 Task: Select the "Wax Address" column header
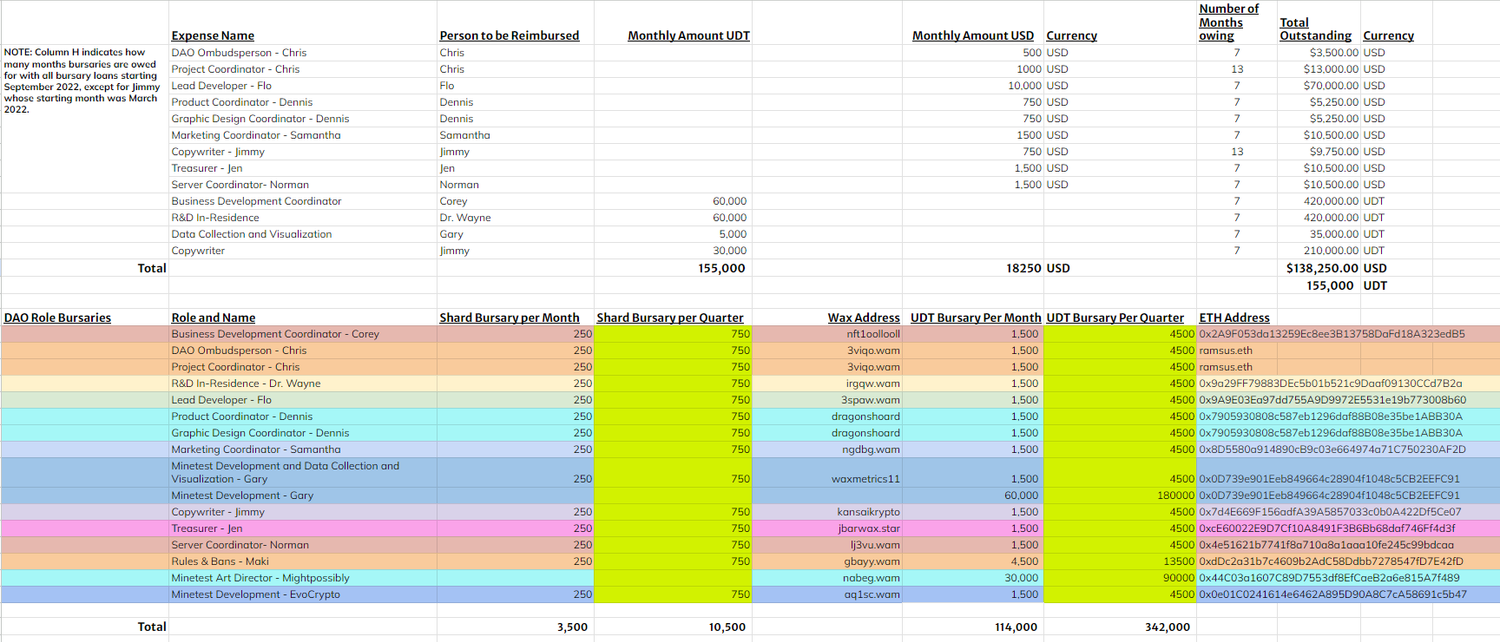(x=863, y=318)
